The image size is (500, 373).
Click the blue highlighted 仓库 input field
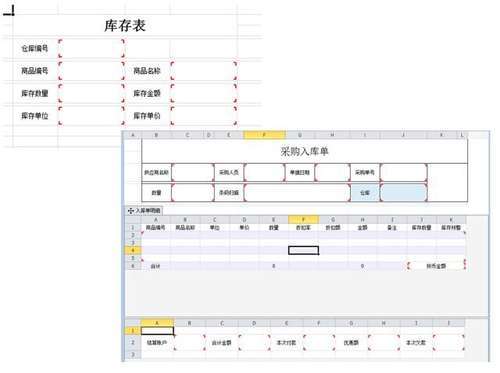[403, 193]
